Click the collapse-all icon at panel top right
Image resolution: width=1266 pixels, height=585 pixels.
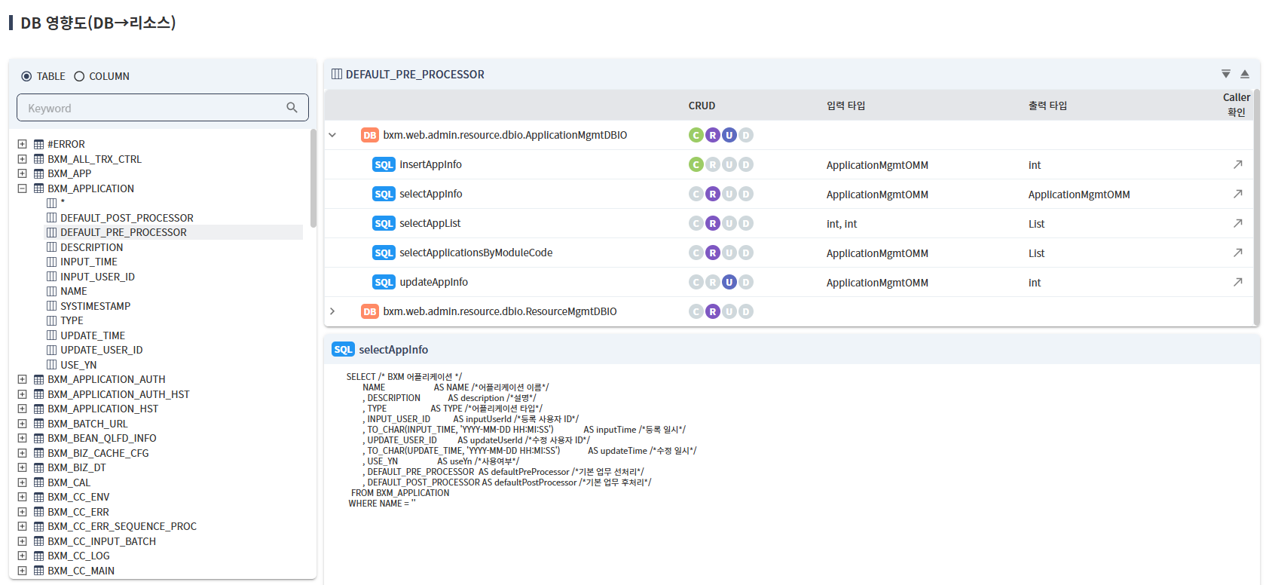(x=1245, y=73)
